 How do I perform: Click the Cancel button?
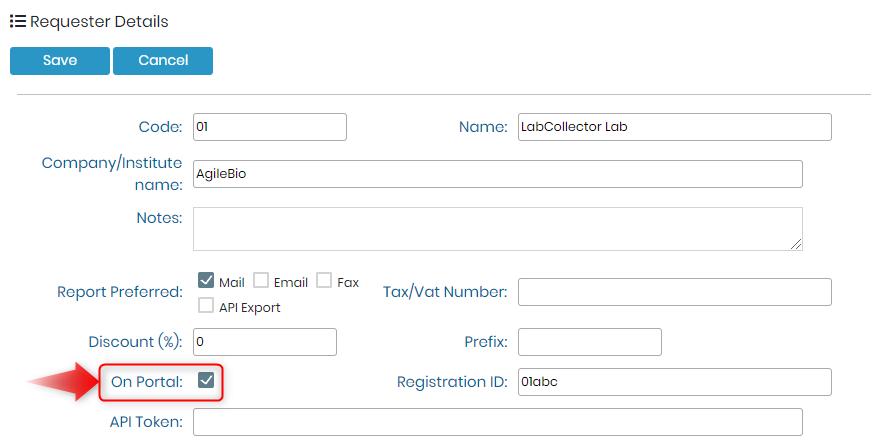(163, 61)
